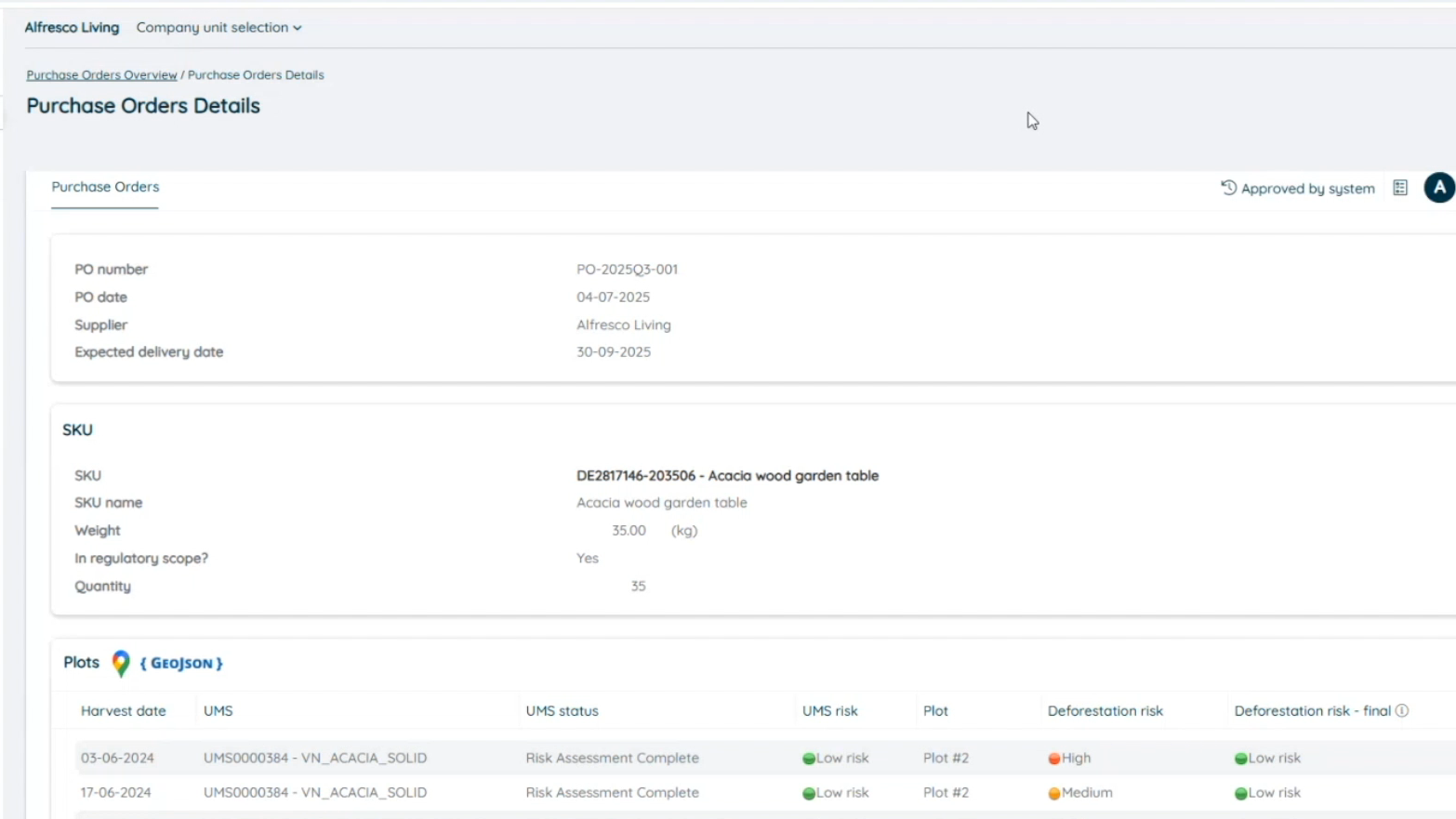1456x819 pixels.
Task: Click the Purchase Orders Overview breadcrumb link
Action: coord(101,75)
